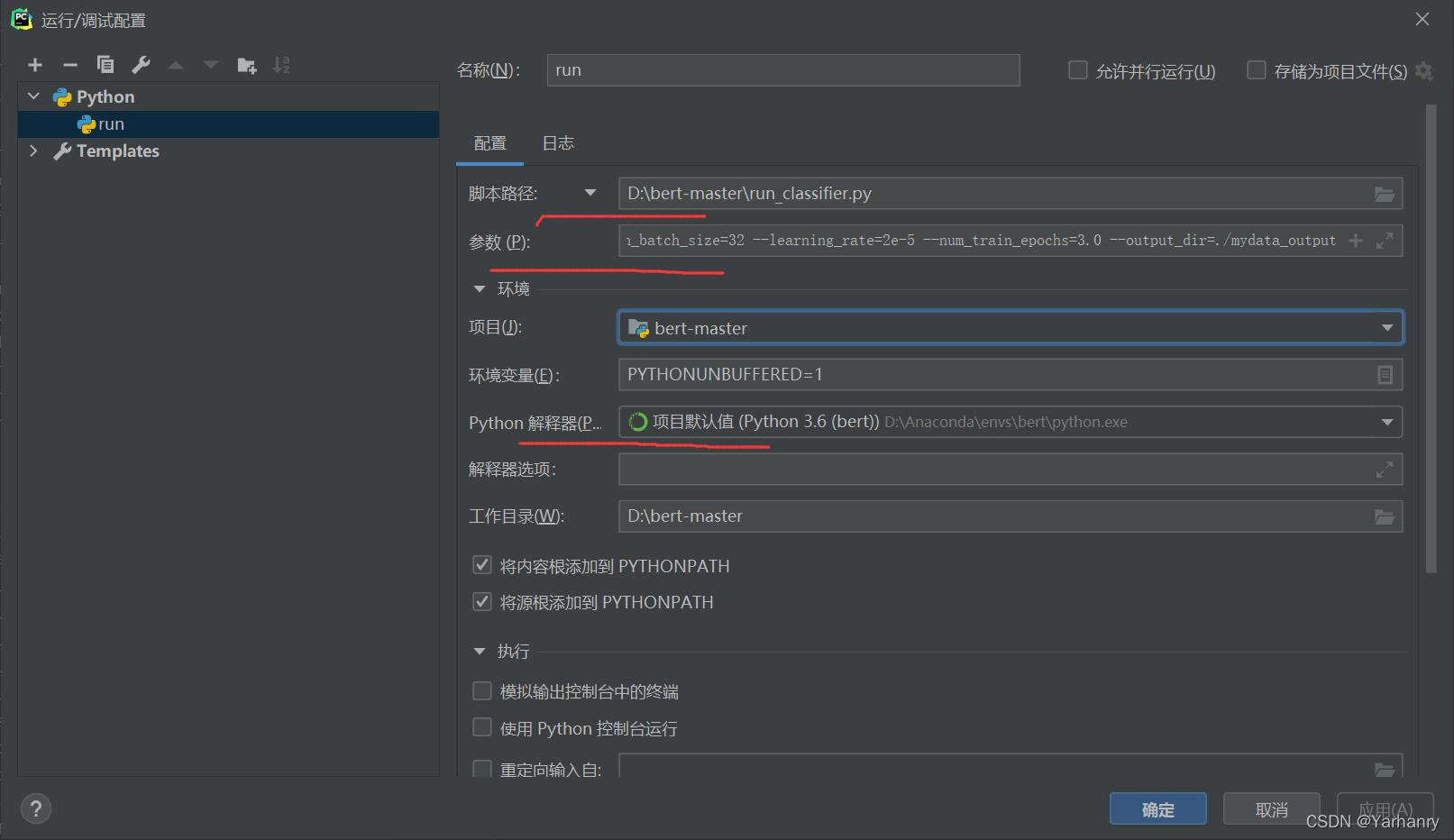Enable 重定向输入自 checkbox
1454x840 pixels.
click(x=482, y=769)
